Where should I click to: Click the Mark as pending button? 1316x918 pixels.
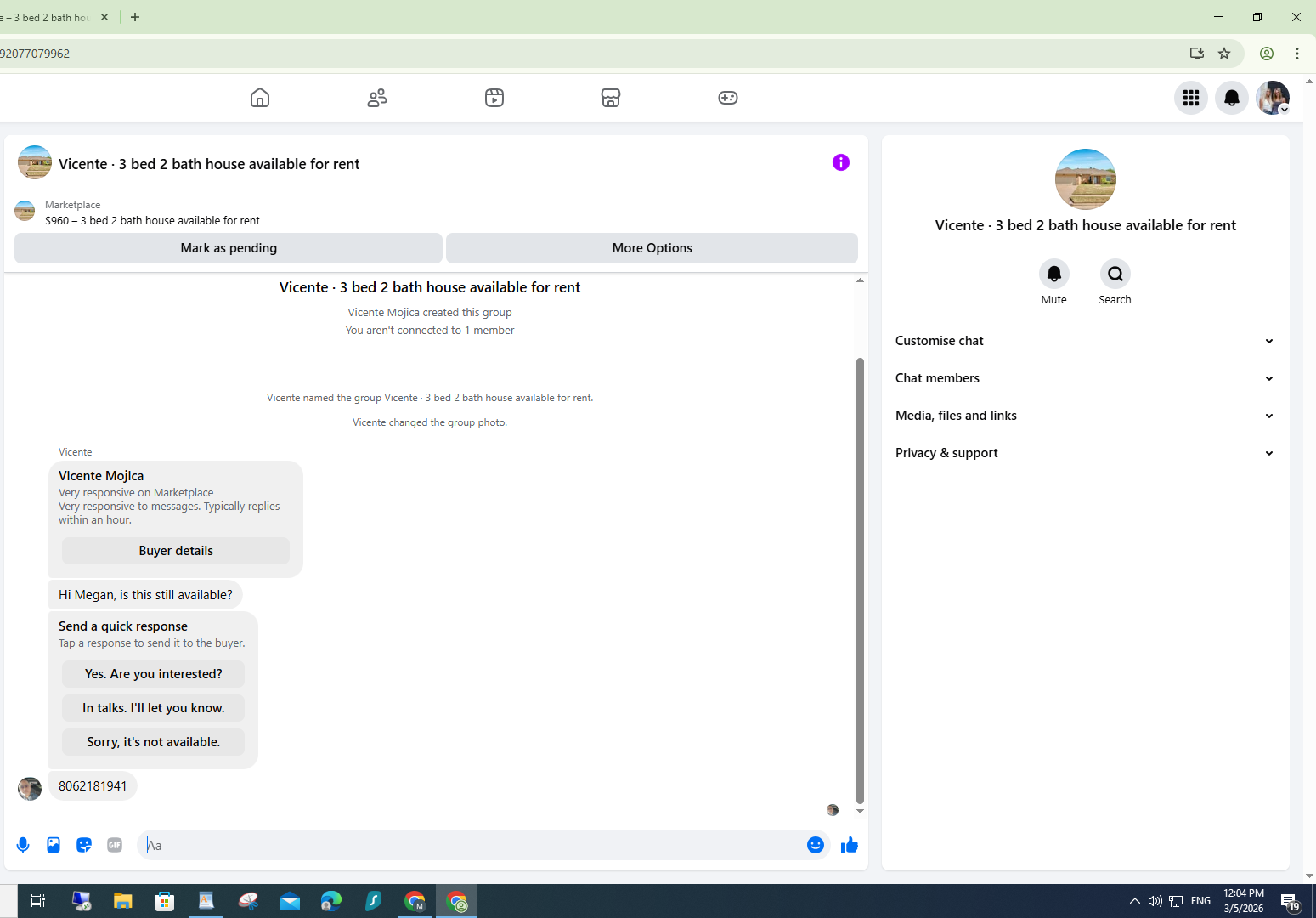coord(229,248)
